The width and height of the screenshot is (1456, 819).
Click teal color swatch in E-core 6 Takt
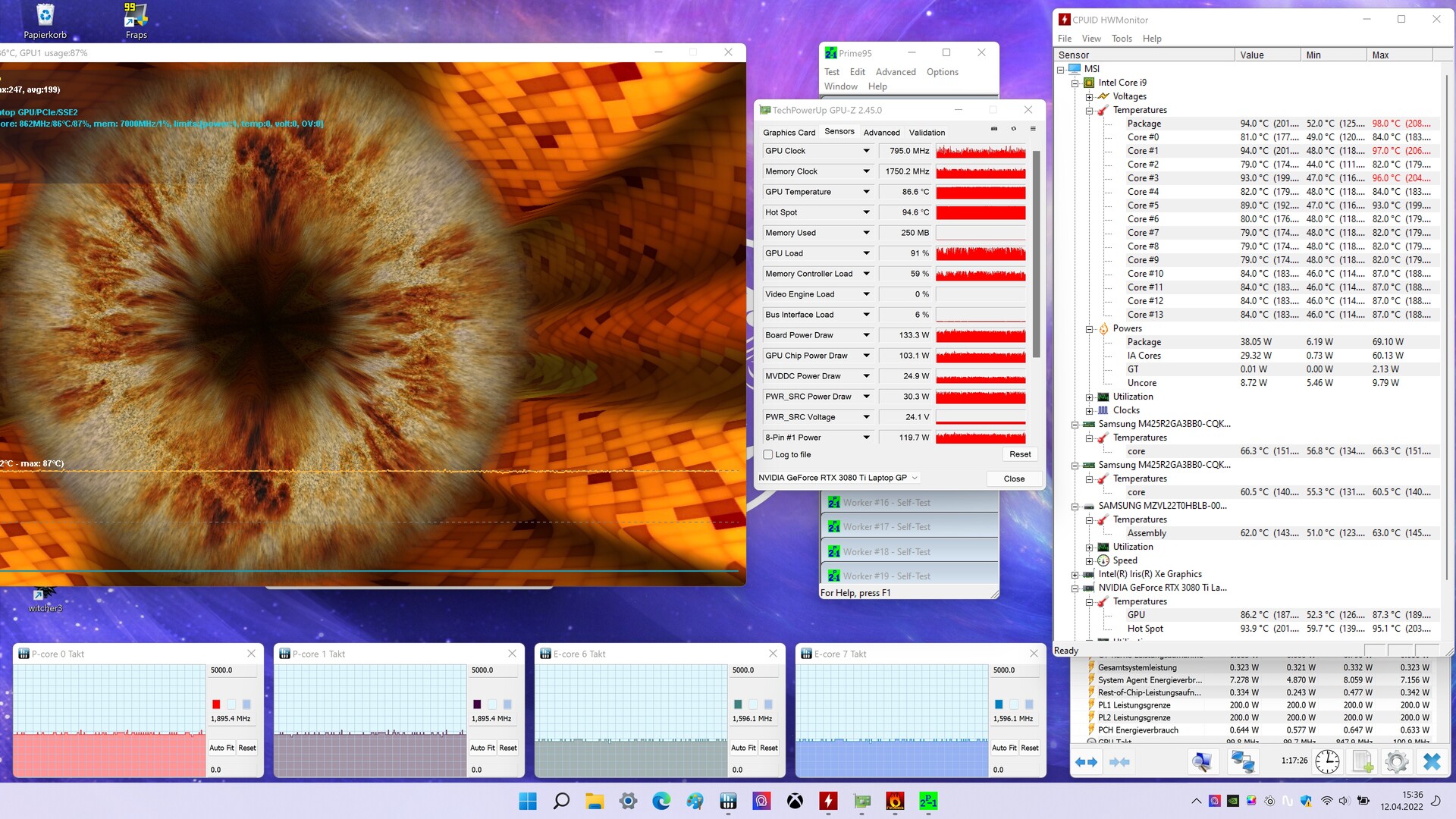pyautogui.click(x=738, y=704)
